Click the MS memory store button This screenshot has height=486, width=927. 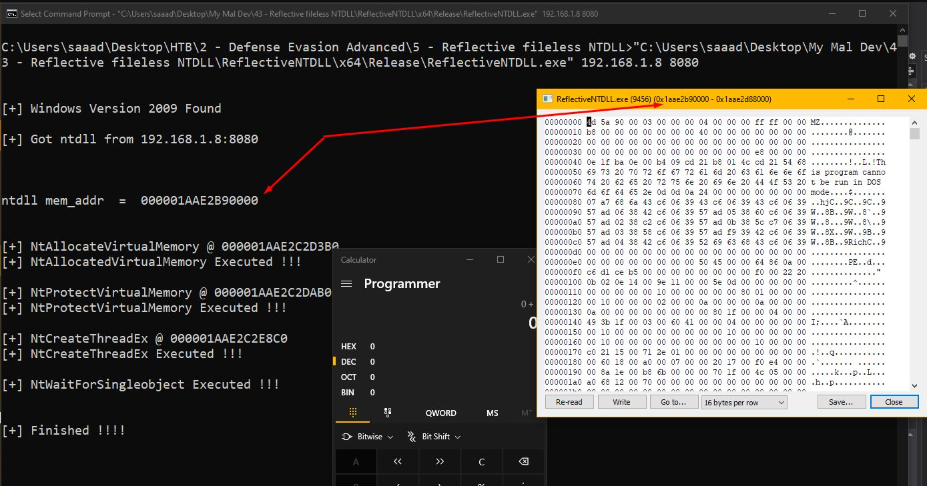coord(492,413)
